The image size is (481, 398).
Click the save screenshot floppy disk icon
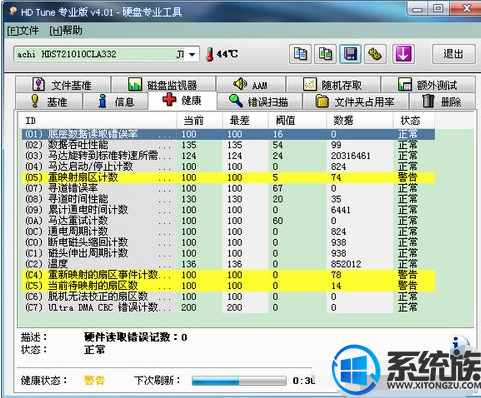pos(350,54)
